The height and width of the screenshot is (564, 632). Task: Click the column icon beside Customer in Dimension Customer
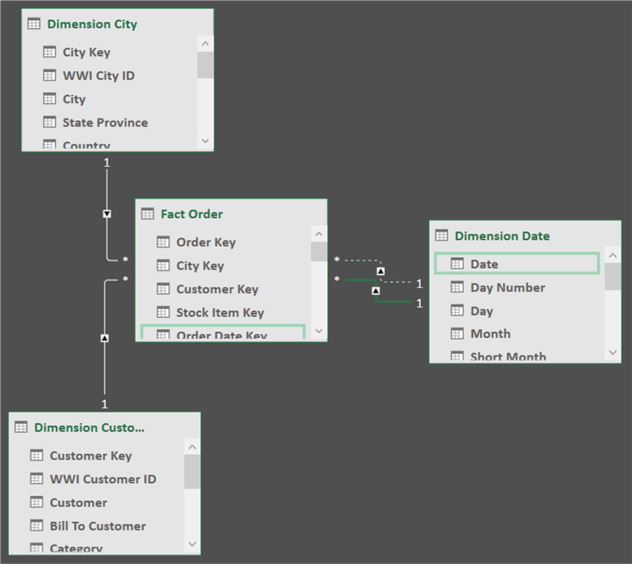[37, 502]
